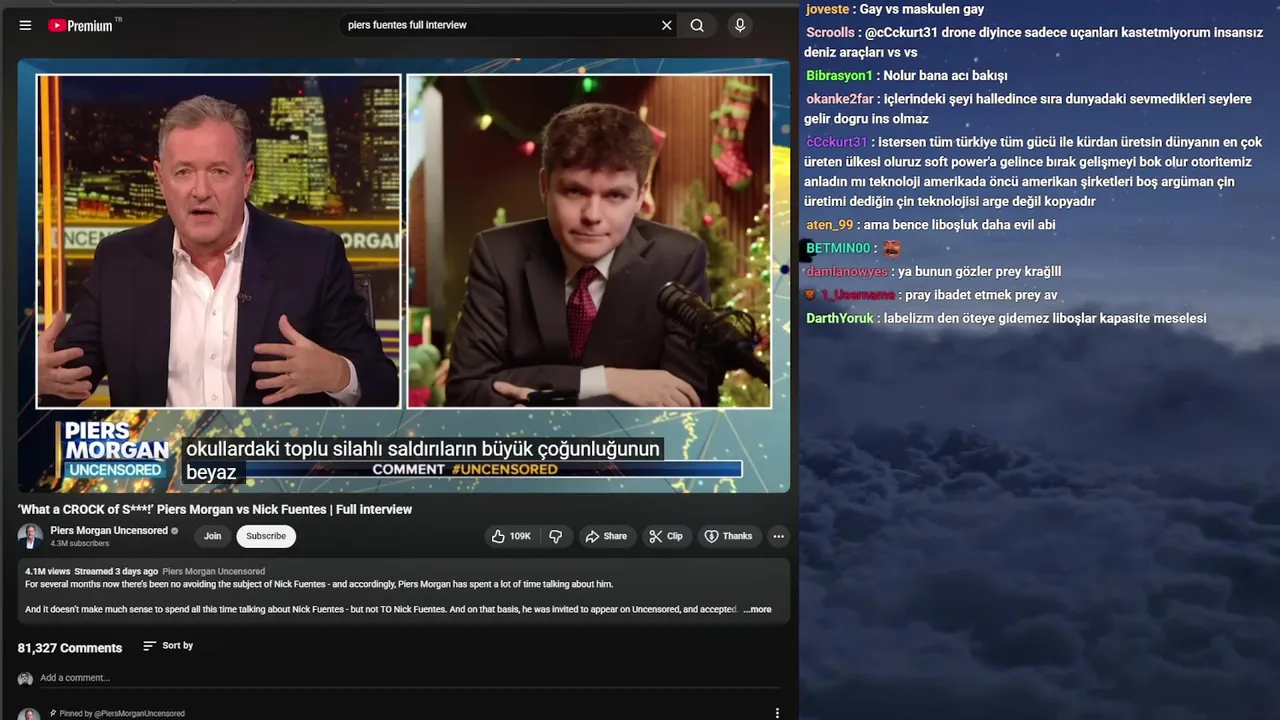Click the video title text
The width and height of the screenshot is (1280, 720).
[215, 509]
